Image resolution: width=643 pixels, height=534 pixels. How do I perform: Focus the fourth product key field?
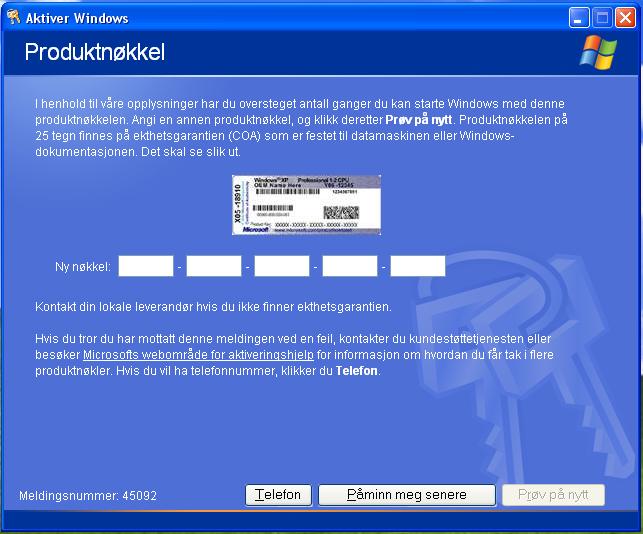click(x=350, y=266)
